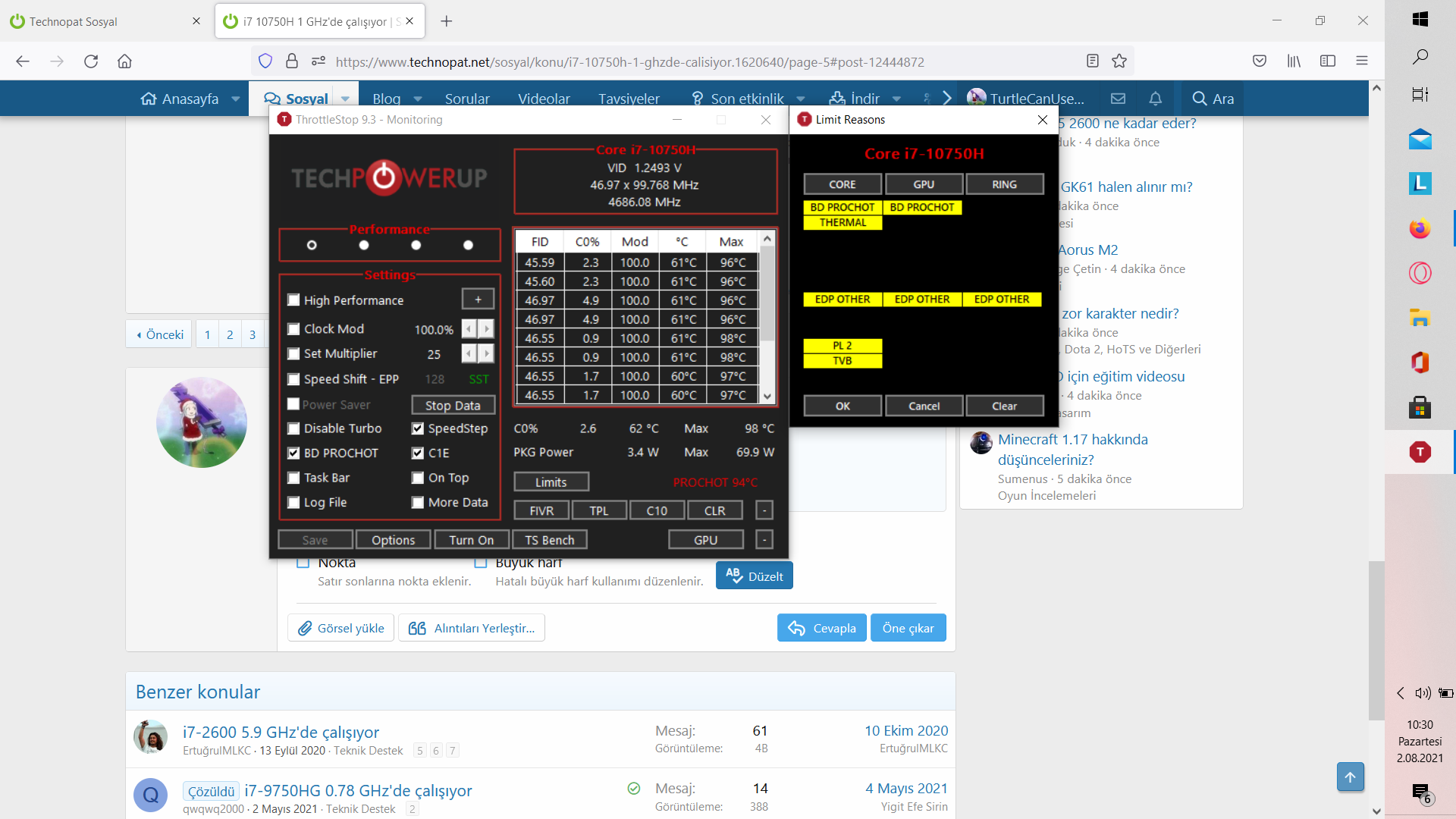The width and height of the screenshot is (1456, 819).
Task: Open forum inbox envelope icon
Action: (x=1118, y=99)
